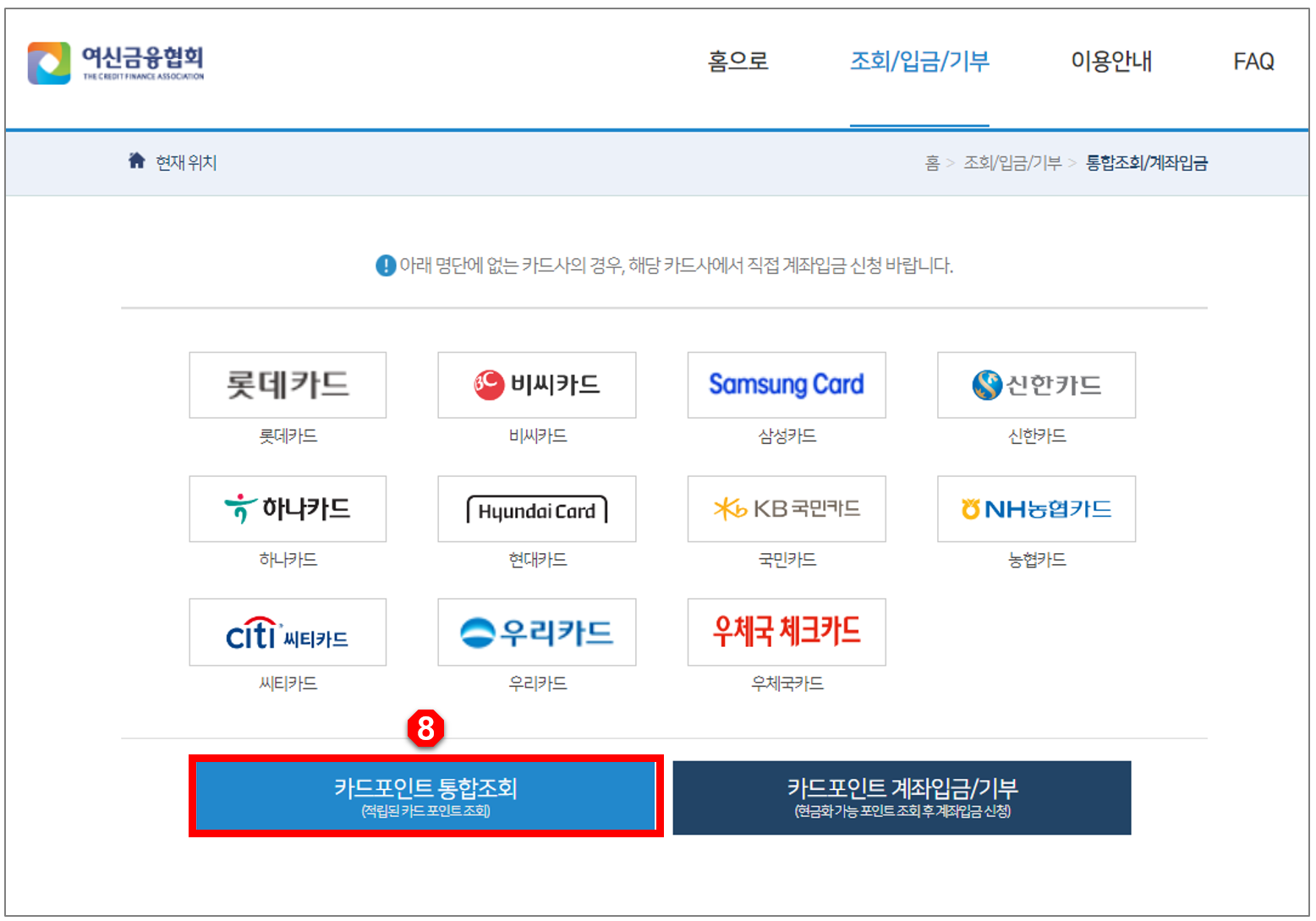Screen dimensions: 1316x921
Task: Click the 롯데카드 caption text
Action: [288, 436]
